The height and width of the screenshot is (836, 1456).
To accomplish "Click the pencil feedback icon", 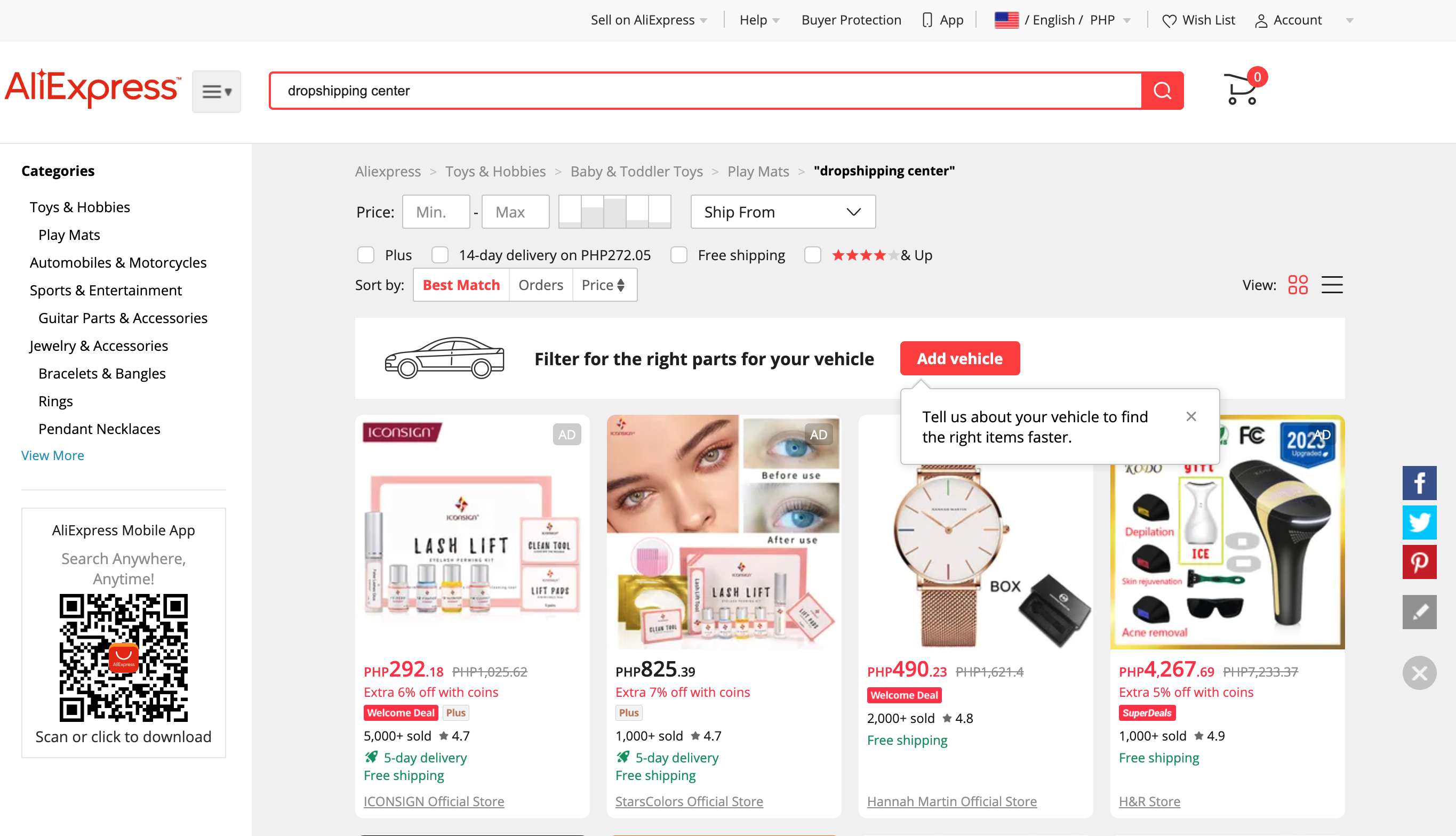I will 1419,612.
